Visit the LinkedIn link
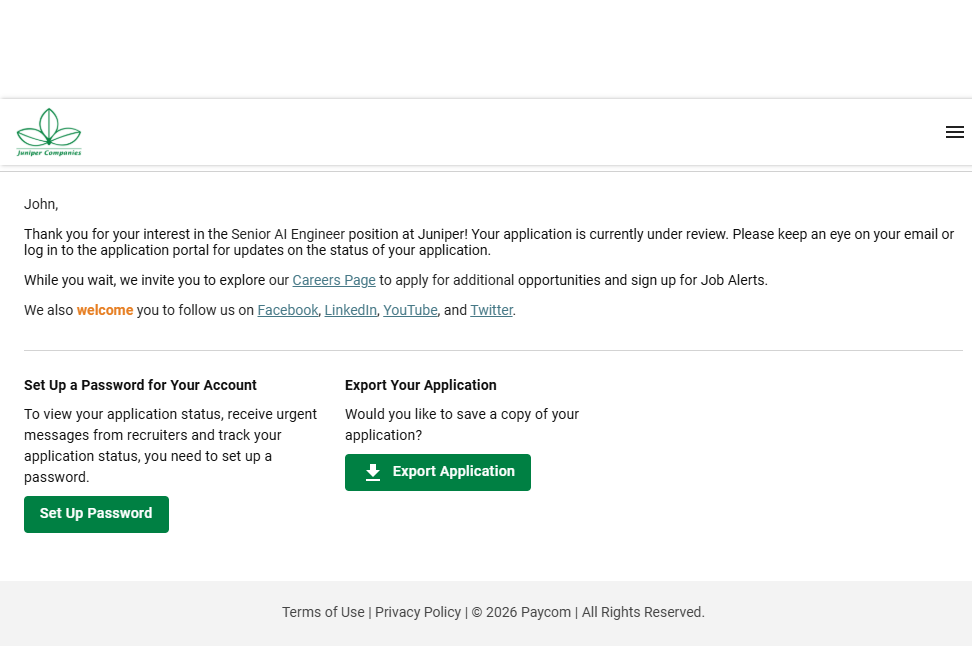The height and width of the screenshot is (646, 972). point(350,311)
